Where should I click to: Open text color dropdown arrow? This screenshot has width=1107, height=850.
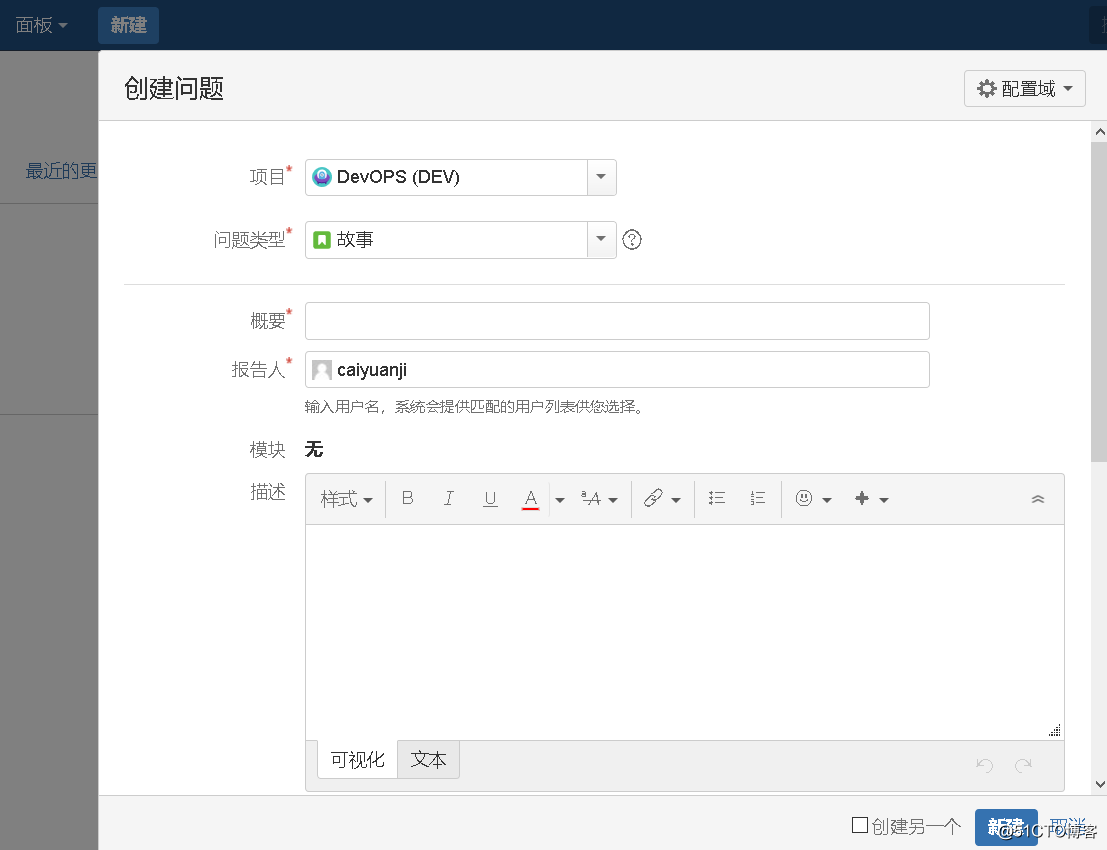click(x=560, y=500)
